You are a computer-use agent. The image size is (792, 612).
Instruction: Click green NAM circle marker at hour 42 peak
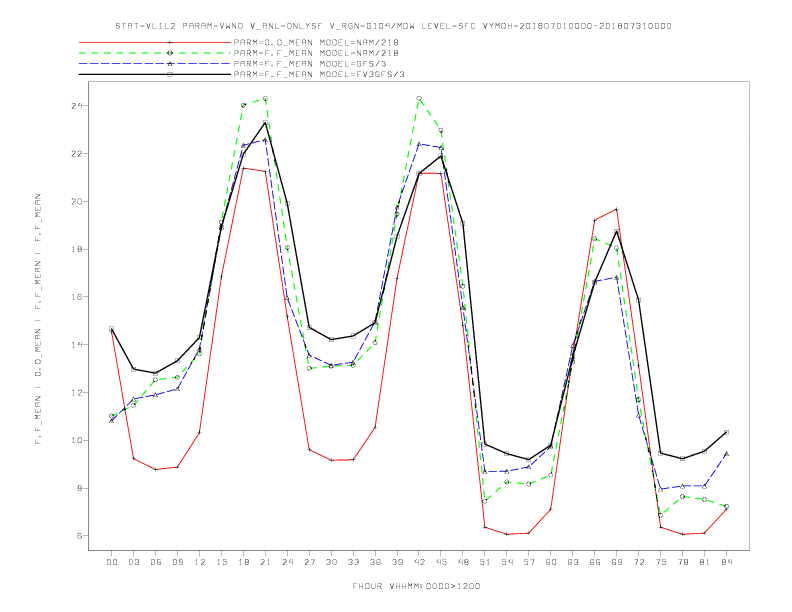click(x=419, y=98)
